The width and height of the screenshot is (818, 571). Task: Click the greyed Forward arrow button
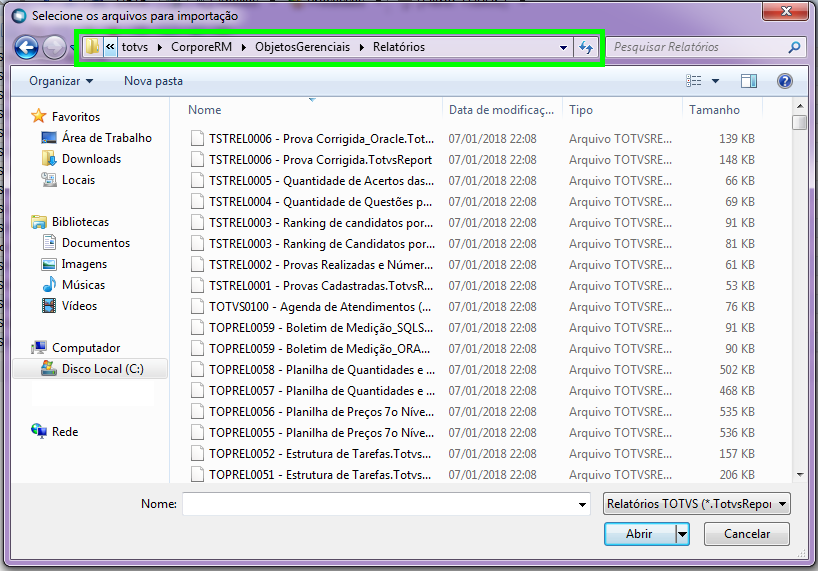pyautogui.click(x=54, y=47)
